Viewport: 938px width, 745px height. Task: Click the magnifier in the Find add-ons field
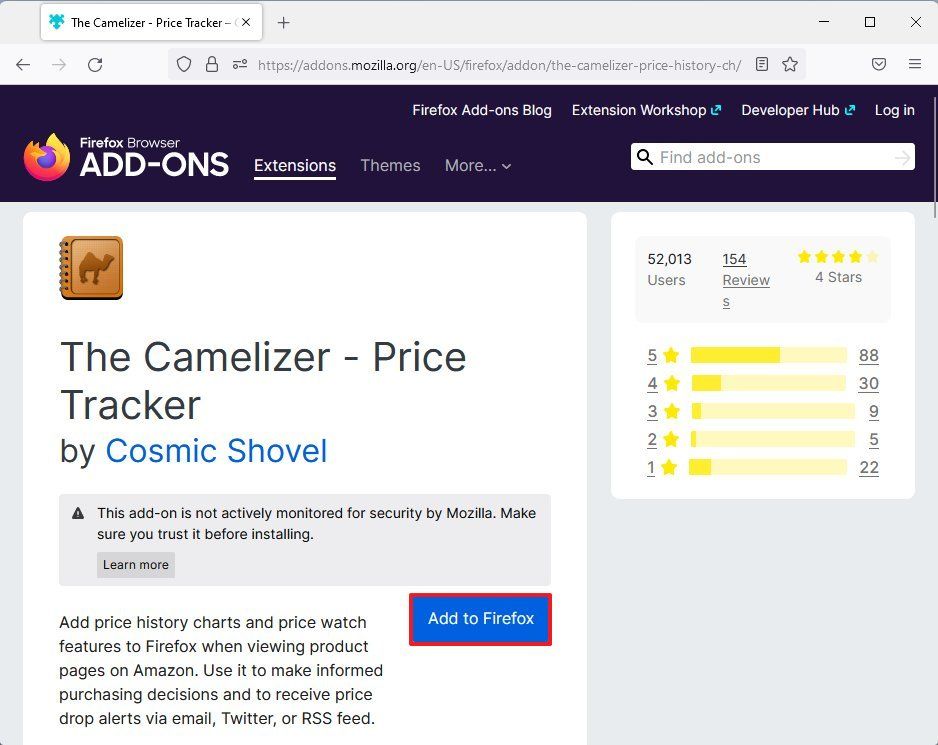click(x=645, y=157)
